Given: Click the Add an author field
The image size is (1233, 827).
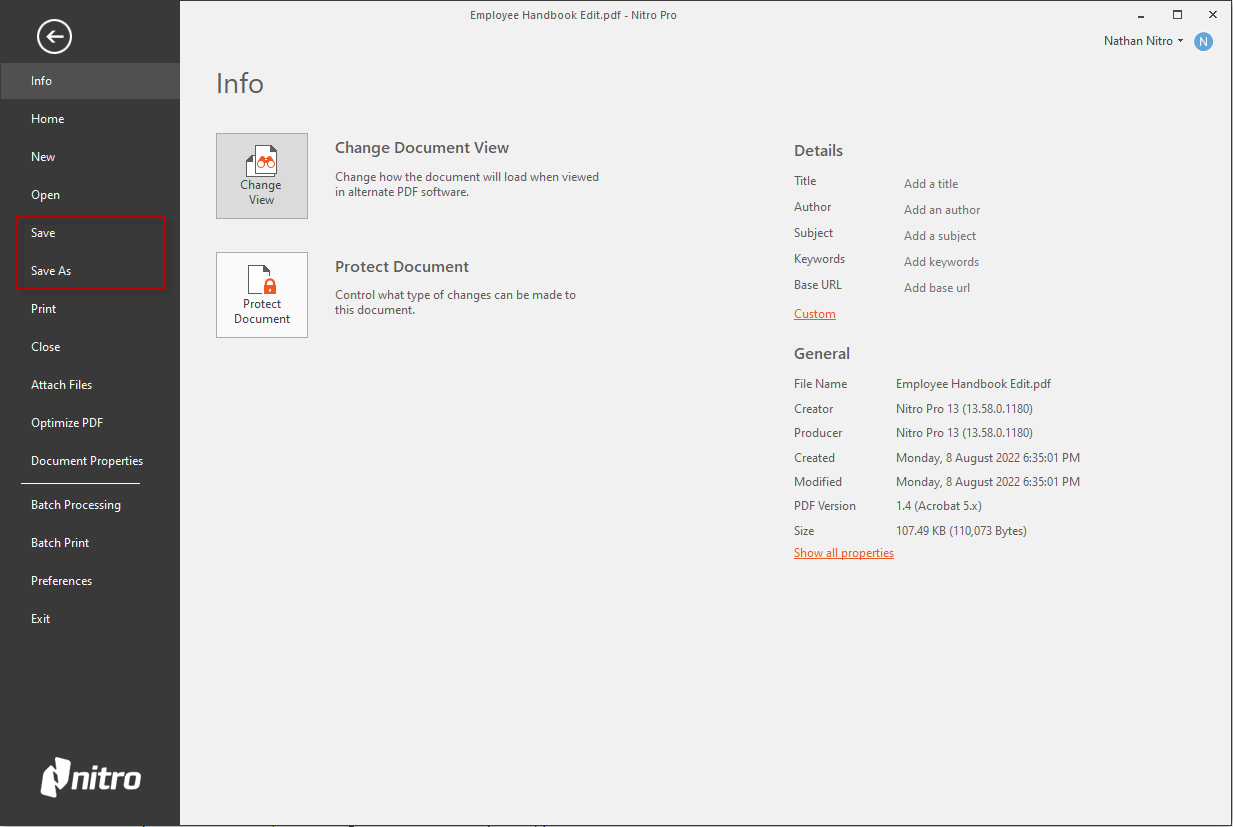Looking at the screenshot, I should point(942,210).
